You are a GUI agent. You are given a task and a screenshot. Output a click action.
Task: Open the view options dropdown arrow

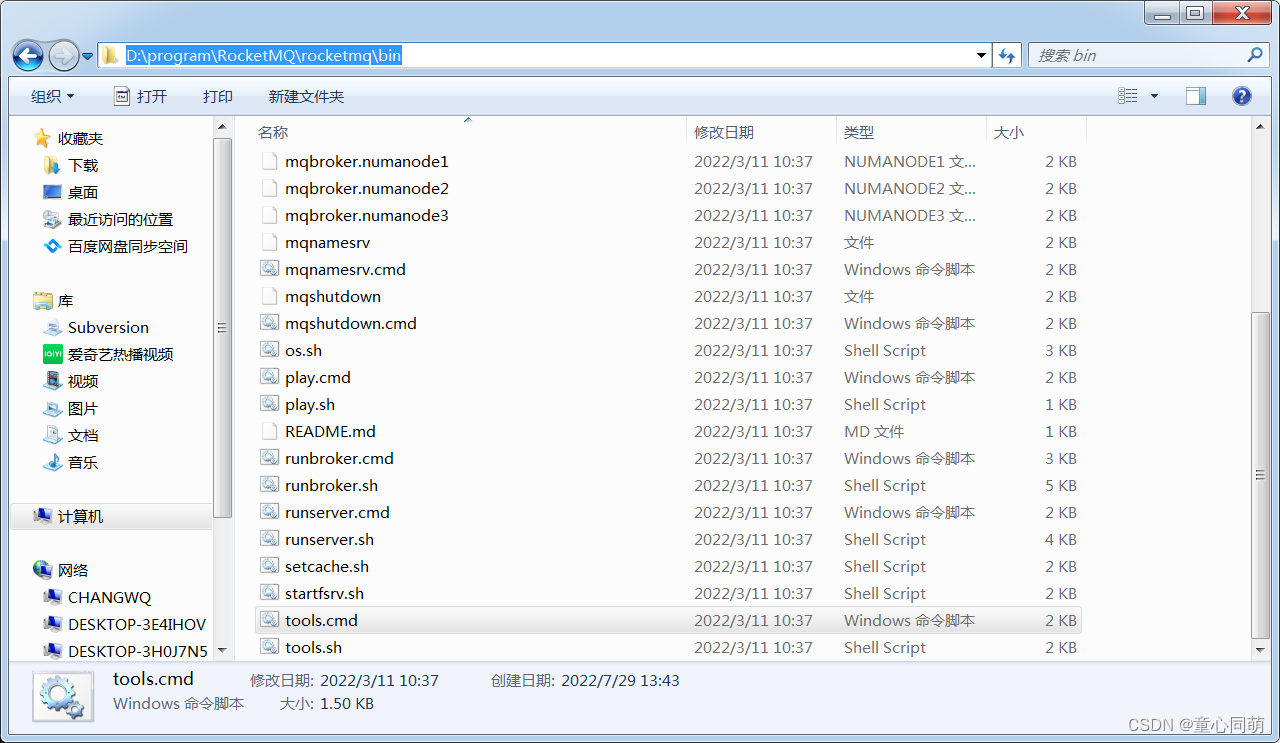1154,96
